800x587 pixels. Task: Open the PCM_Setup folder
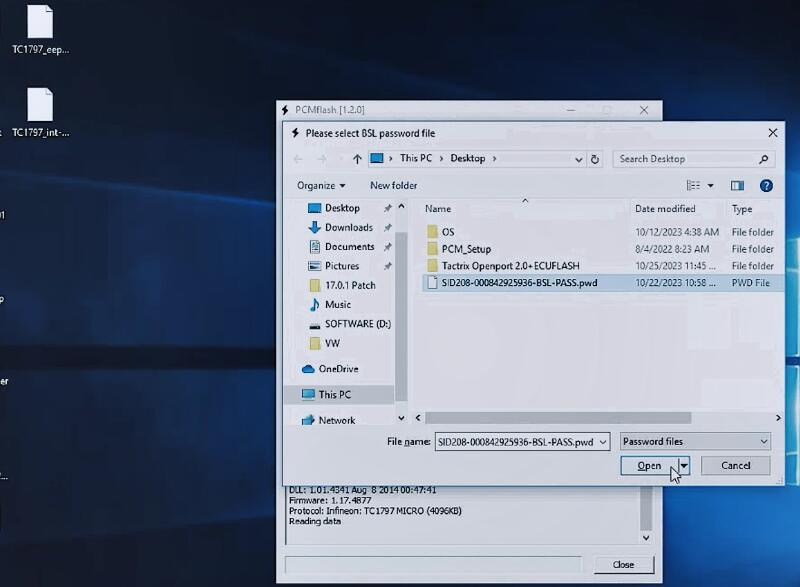tap(466, 249)
